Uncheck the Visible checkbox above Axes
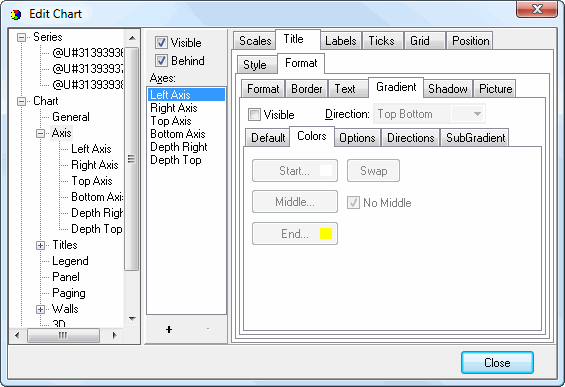 click(x=161, y=43)
